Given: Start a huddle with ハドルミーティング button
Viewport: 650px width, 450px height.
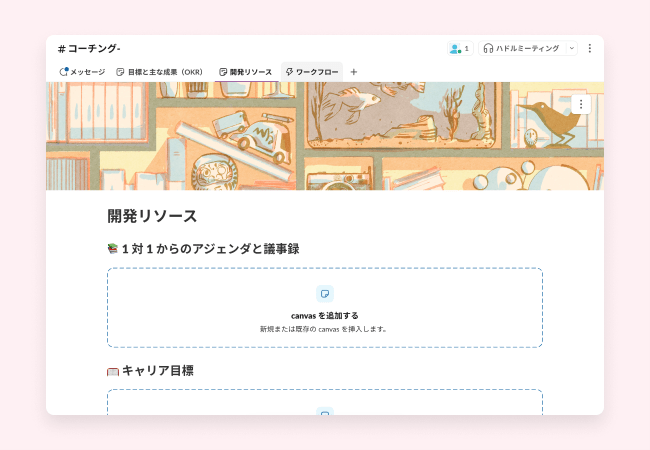Looking at the screenshot, I should [521, 48].
